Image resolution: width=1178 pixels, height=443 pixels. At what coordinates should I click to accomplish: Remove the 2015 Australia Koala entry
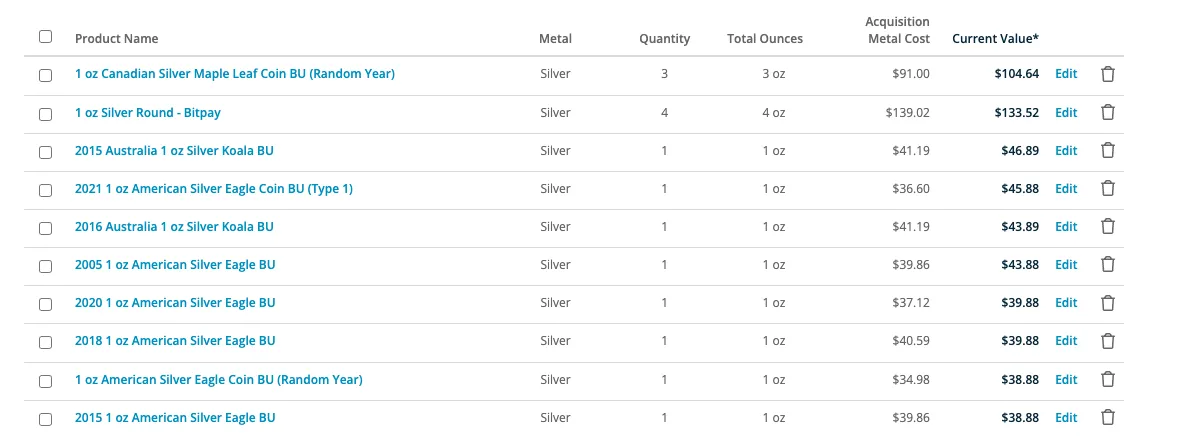pos(1107,151)
